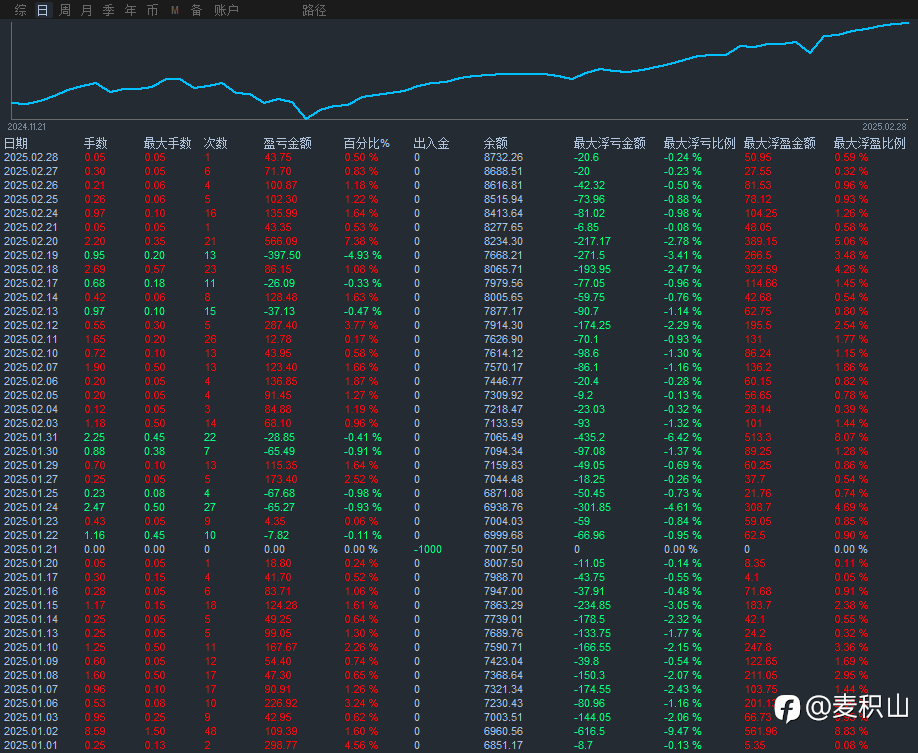
Task: Sort by the 日期 column header
Action: tap(16, 143)
